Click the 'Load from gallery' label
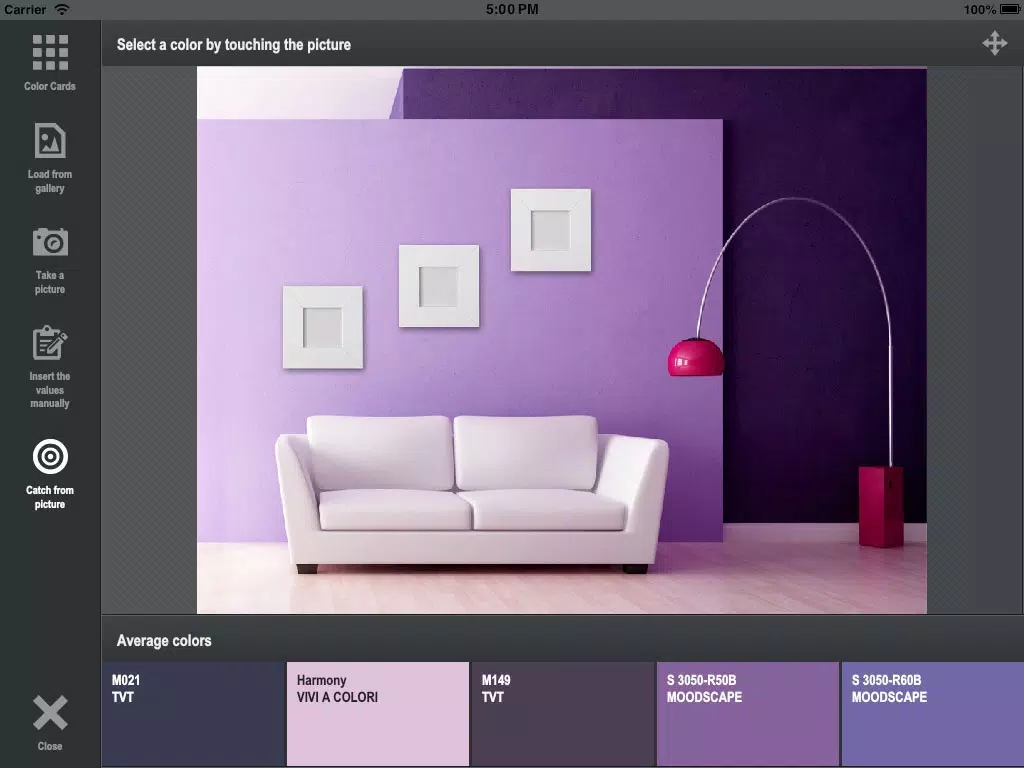Viewport: 1024px width, 768px height. [50, 182]
